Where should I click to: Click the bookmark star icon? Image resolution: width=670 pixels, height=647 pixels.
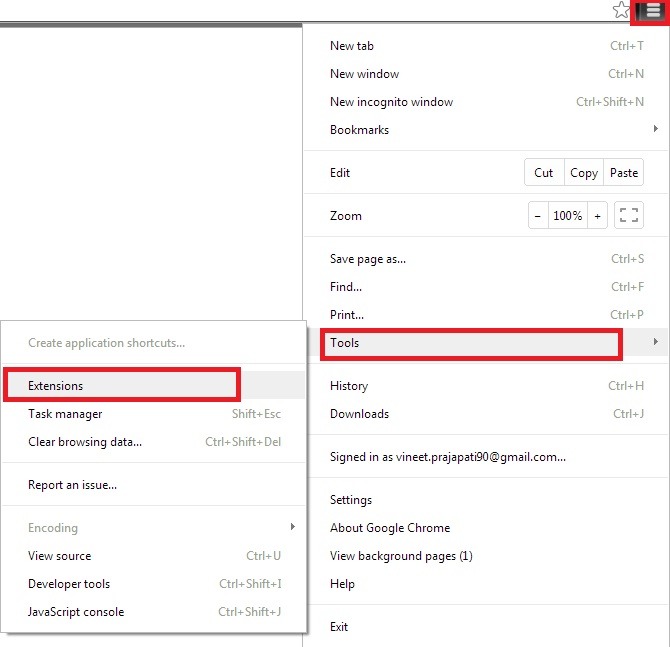click(x=621, y=11)
